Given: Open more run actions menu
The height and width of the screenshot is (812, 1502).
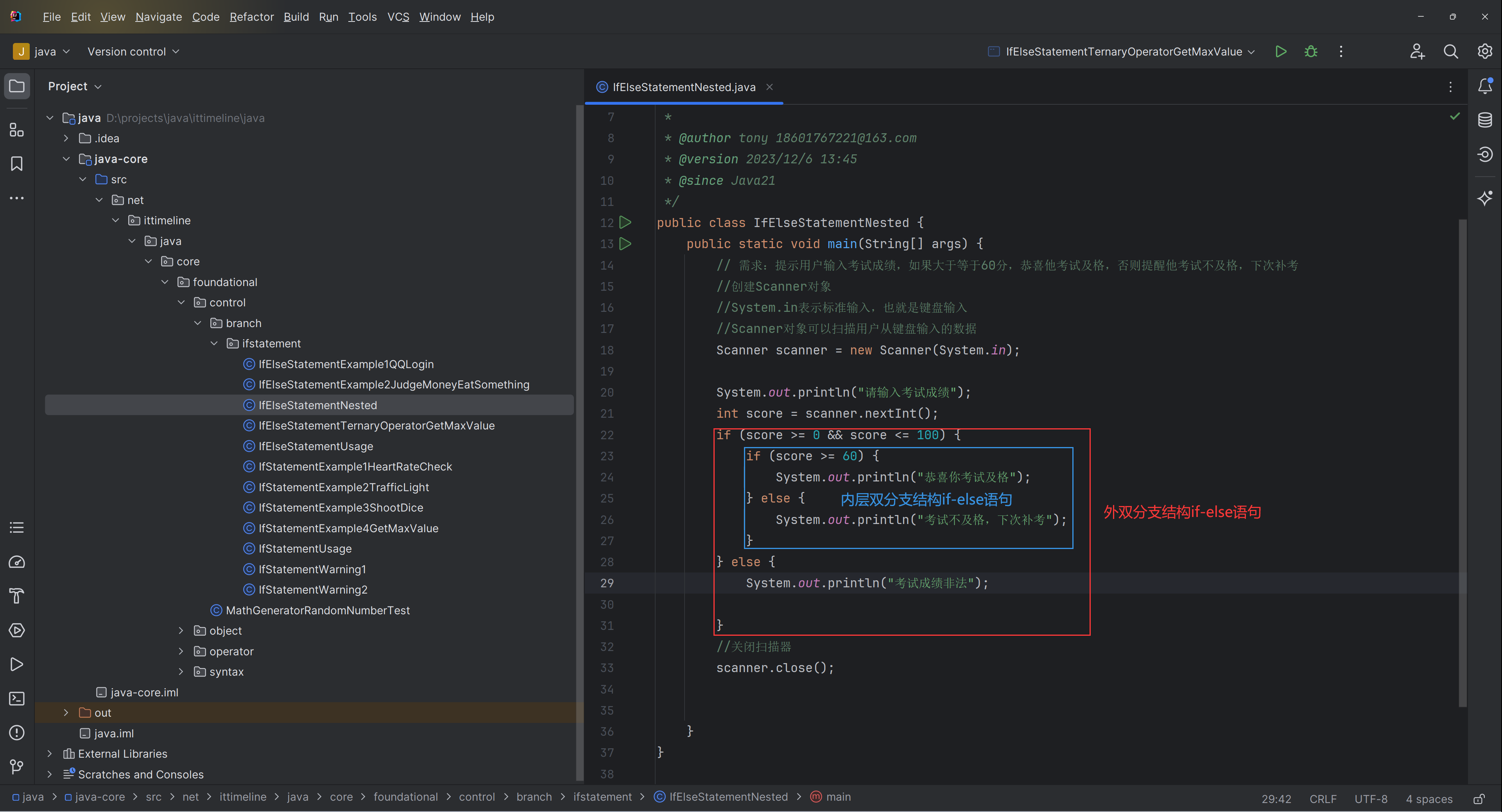Looking at the screenshot, I should [x=1341, y=51].
